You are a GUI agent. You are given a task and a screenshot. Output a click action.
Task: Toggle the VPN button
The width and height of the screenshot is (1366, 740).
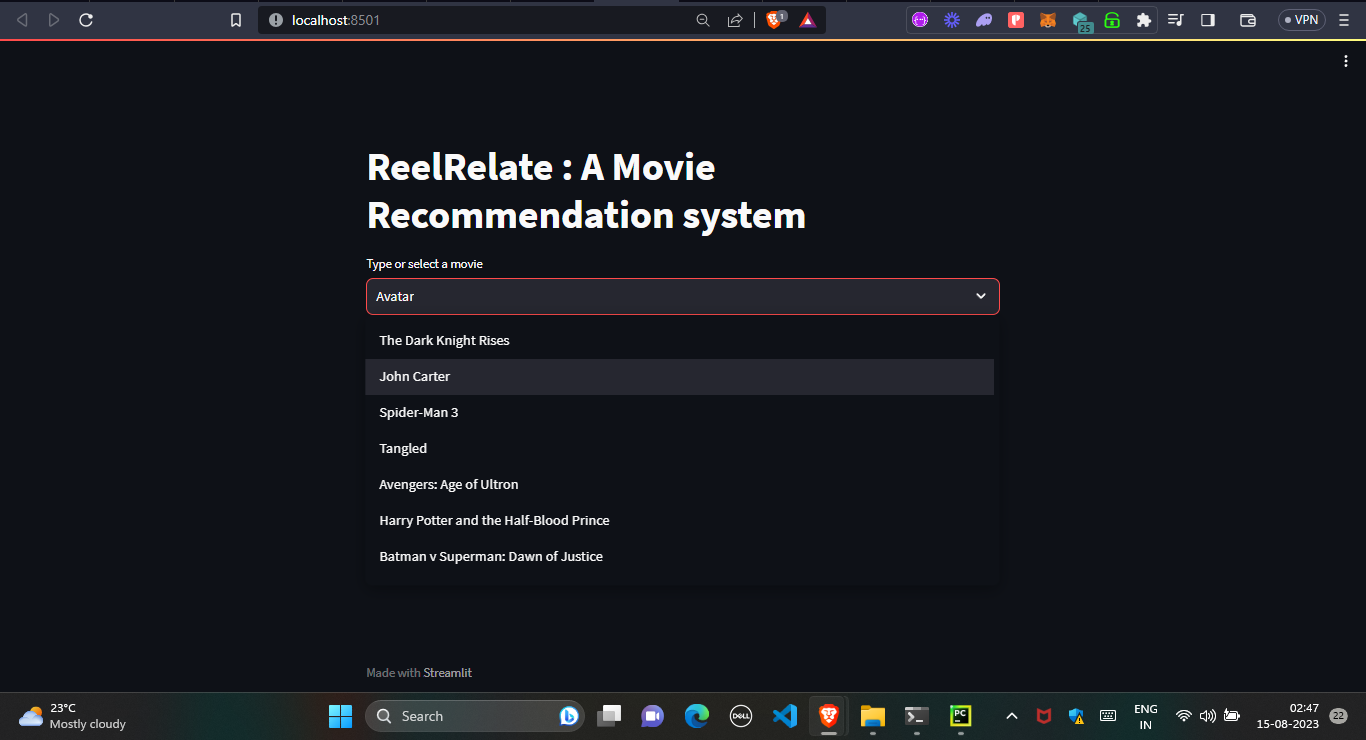1300,19
